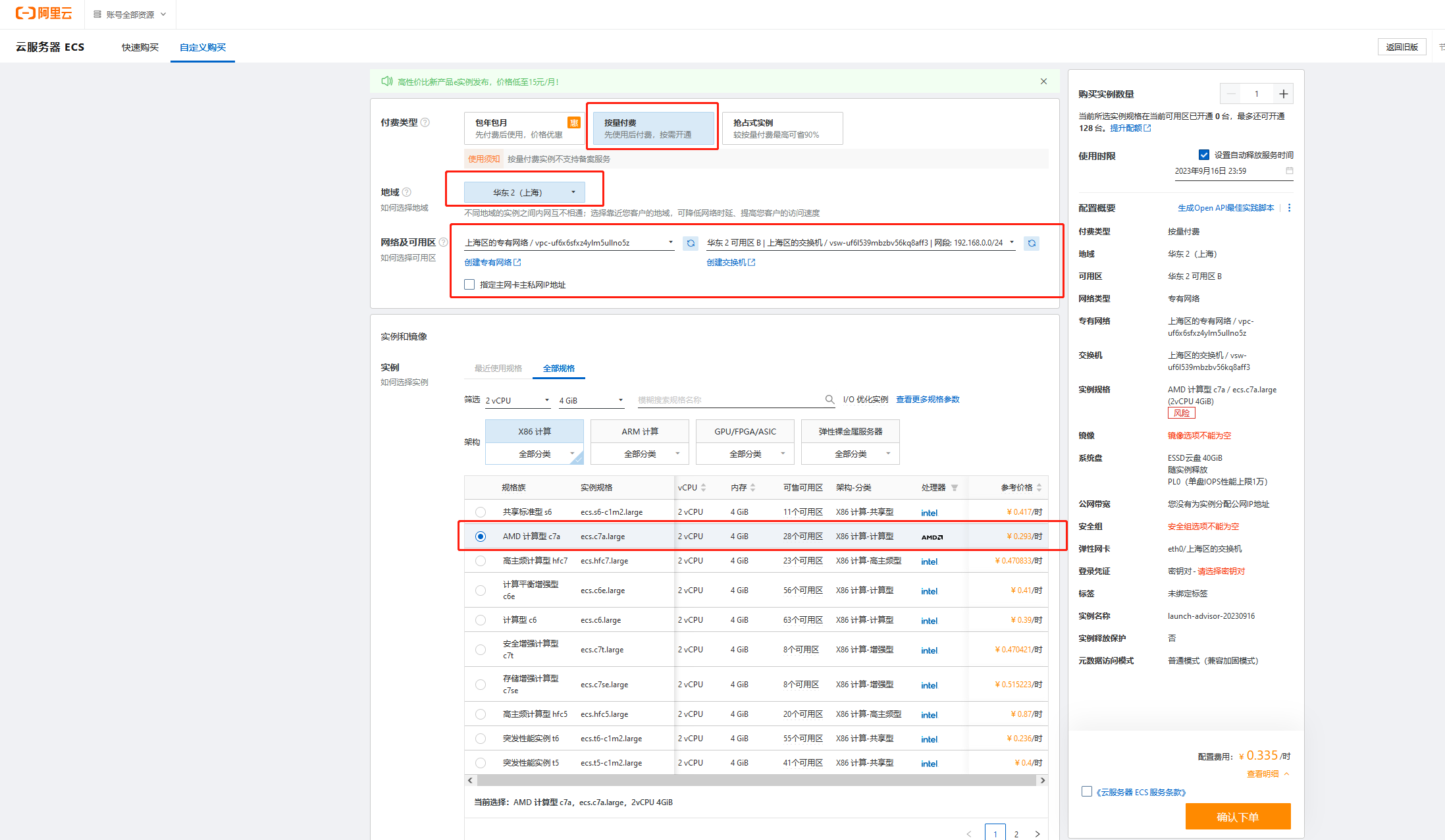Open the region dropdown 华东 2 (上海)
The image size is (1445, 840).
point(524,192)
